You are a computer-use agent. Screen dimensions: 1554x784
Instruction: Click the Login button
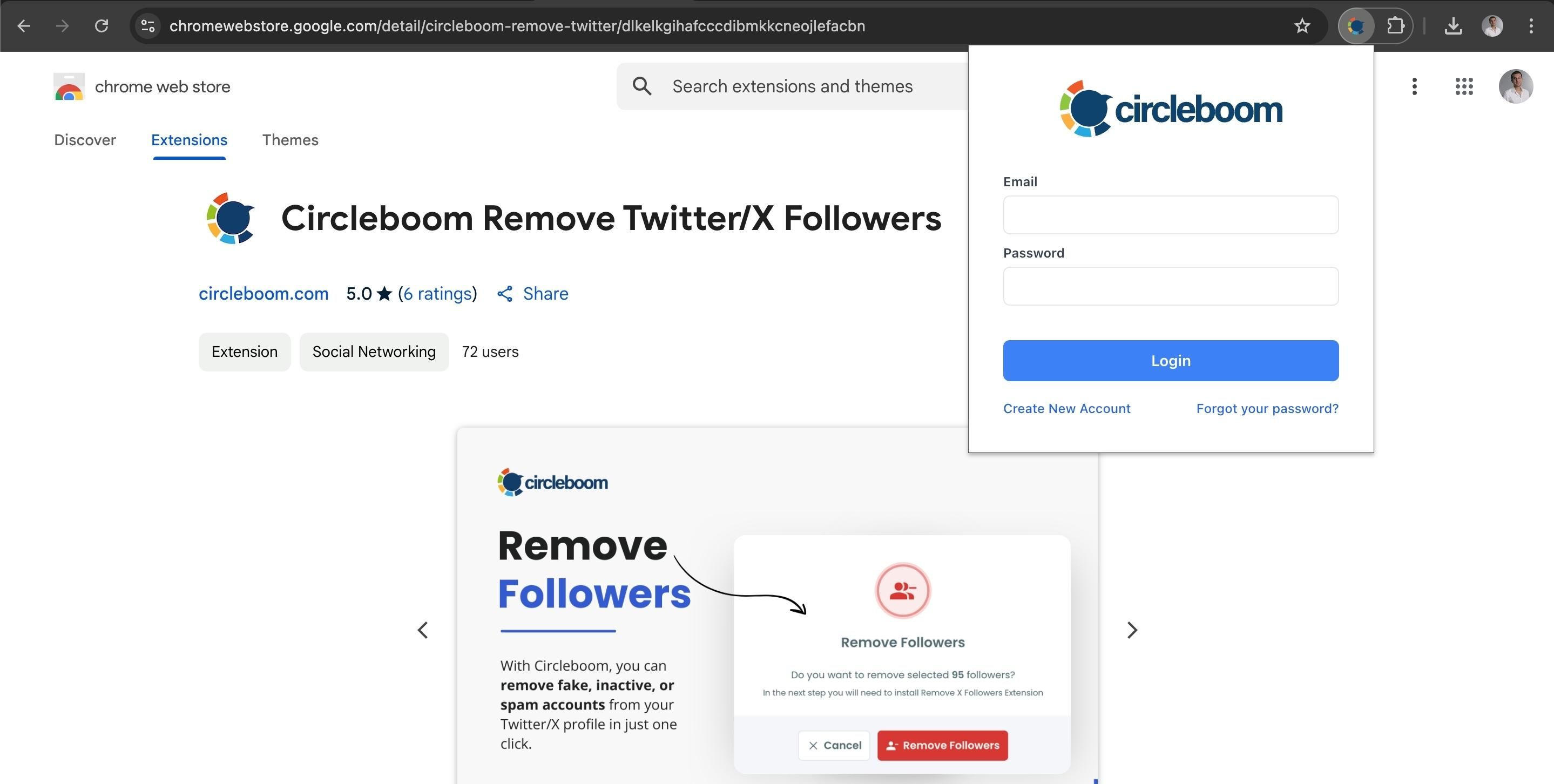point(1171,360)
